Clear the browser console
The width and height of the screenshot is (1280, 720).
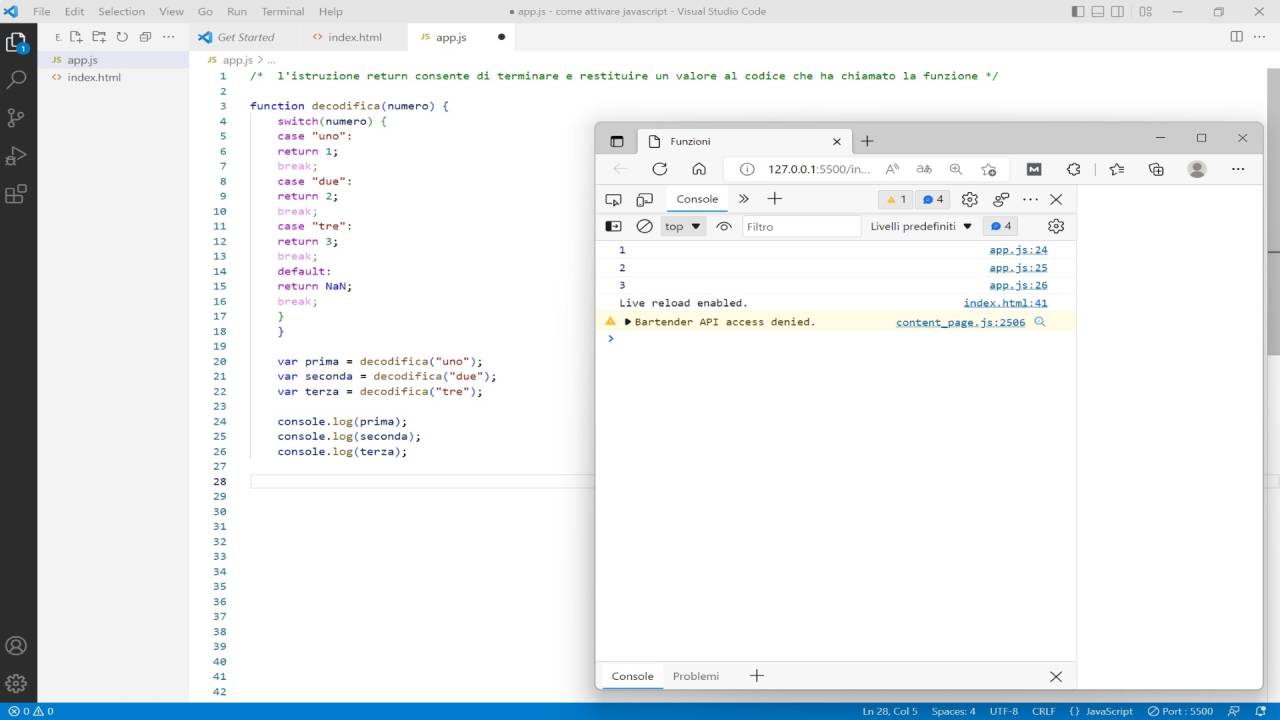click(644, 226)
